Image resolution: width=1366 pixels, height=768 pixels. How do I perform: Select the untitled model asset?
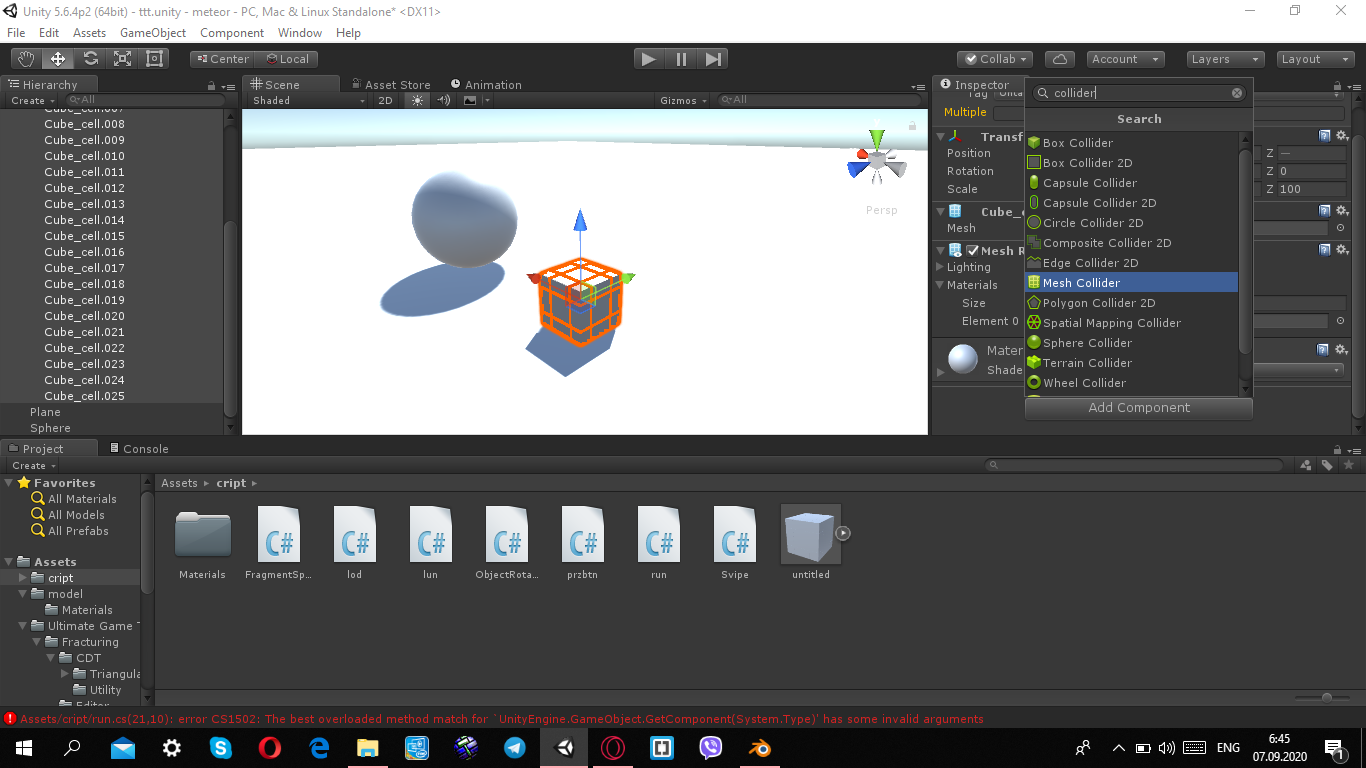[x=811, y=542]
